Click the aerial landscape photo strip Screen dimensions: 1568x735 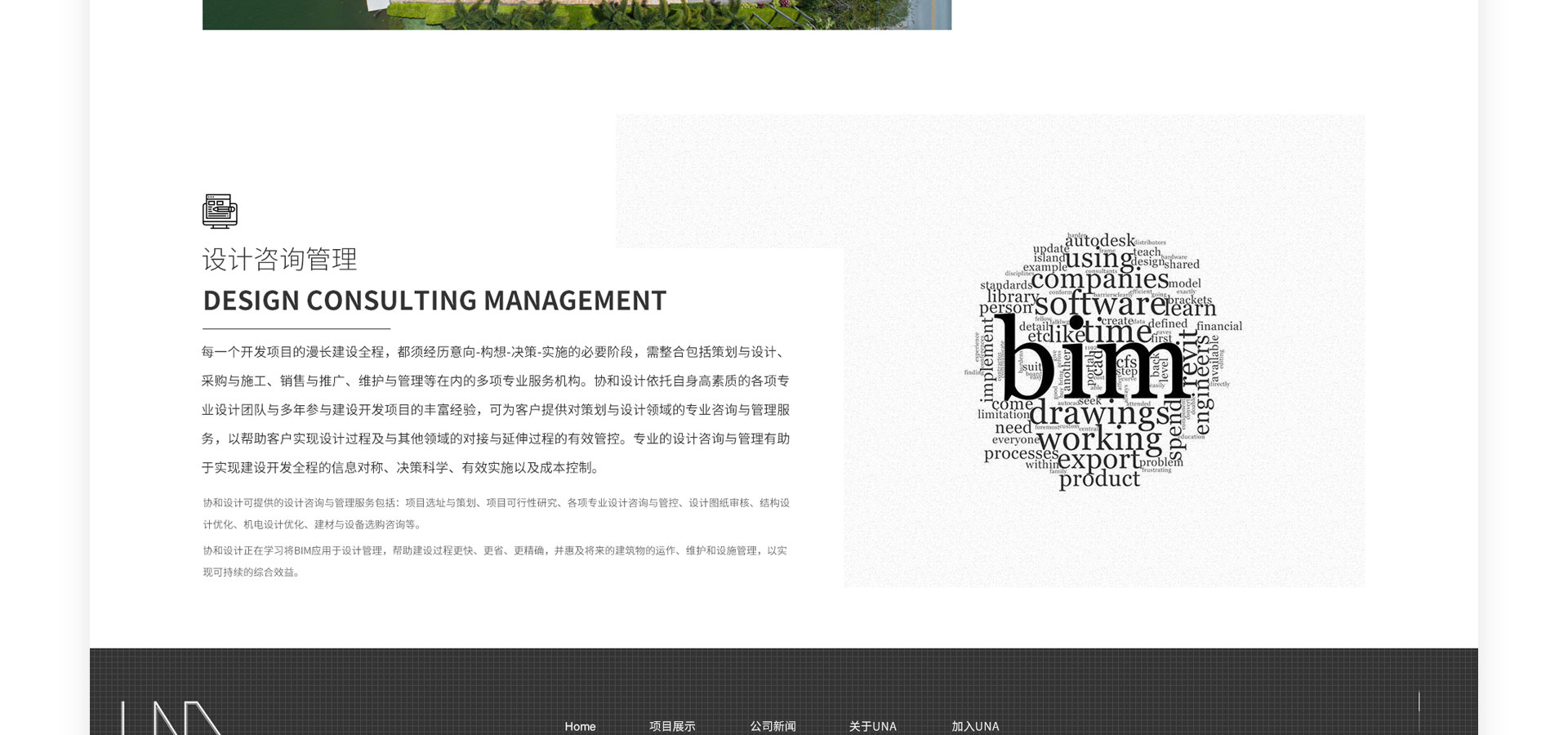coord(577,15)
